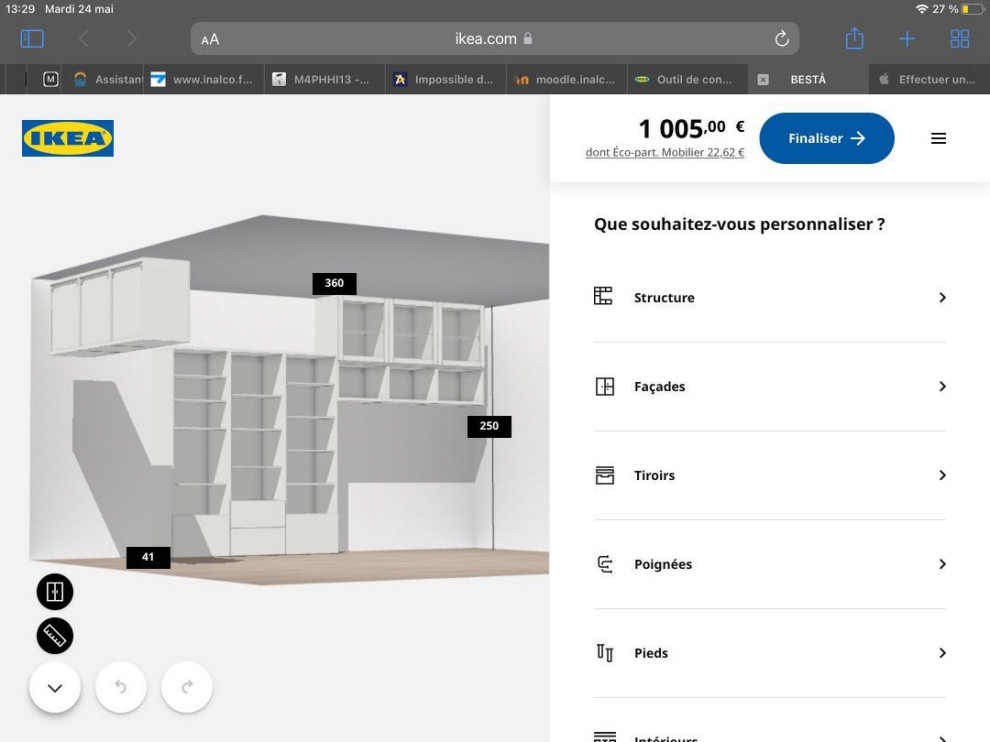The height and width of the screenshot is (742, 990).
Task: Select the tall bookshelf unit
Action: [256, 452]
